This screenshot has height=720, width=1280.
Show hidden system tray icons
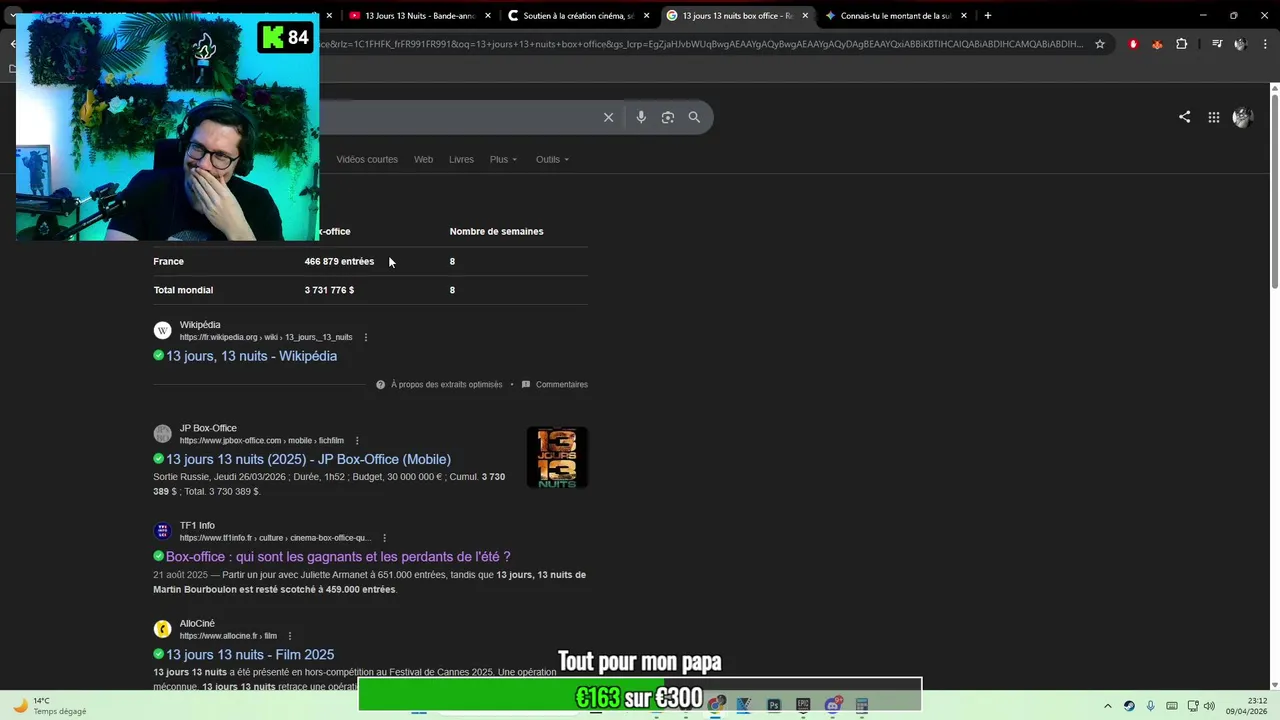coord(1107,706)
